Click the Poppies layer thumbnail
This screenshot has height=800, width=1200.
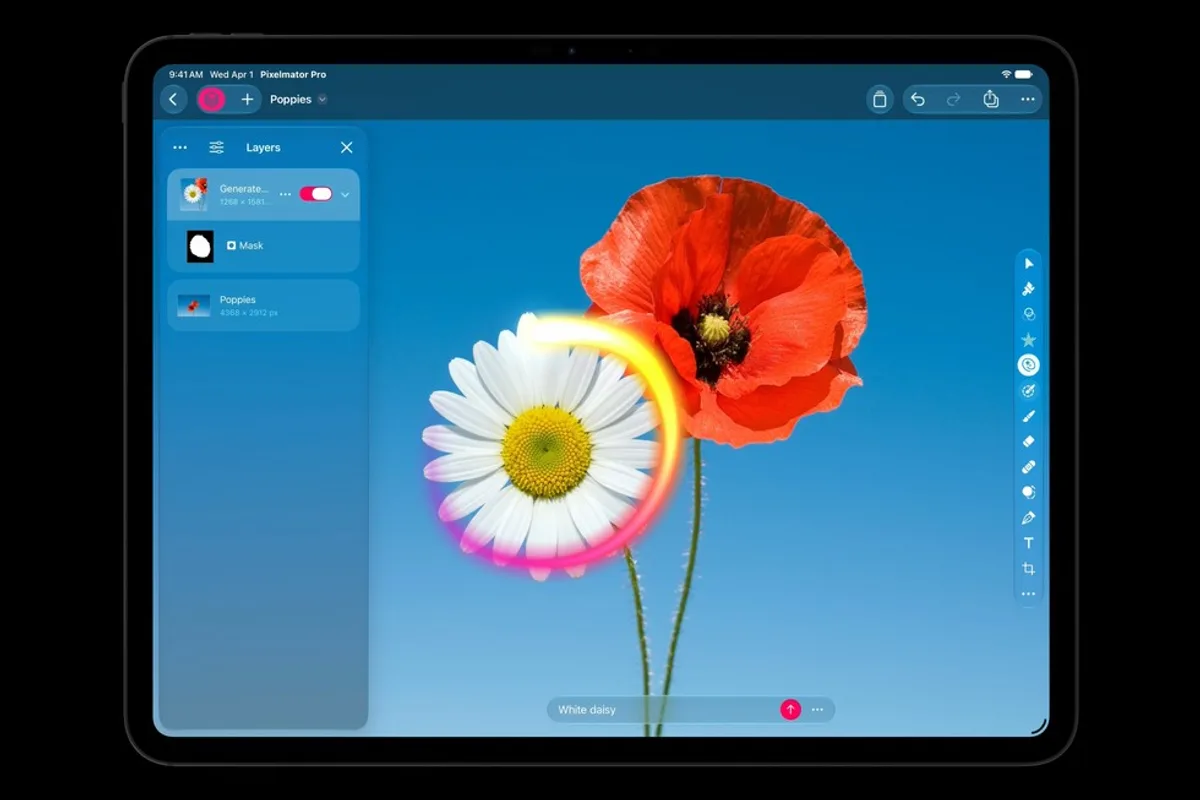[193, 305]
